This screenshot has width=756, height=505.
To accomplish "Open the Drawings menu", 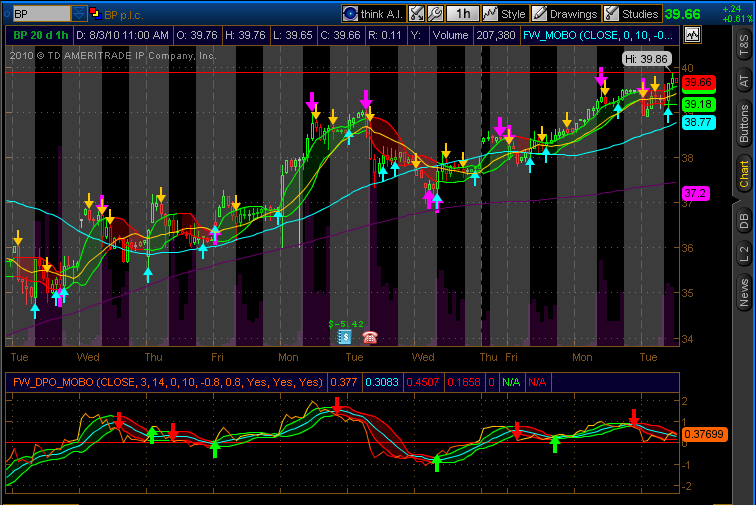I will (565, 14).
